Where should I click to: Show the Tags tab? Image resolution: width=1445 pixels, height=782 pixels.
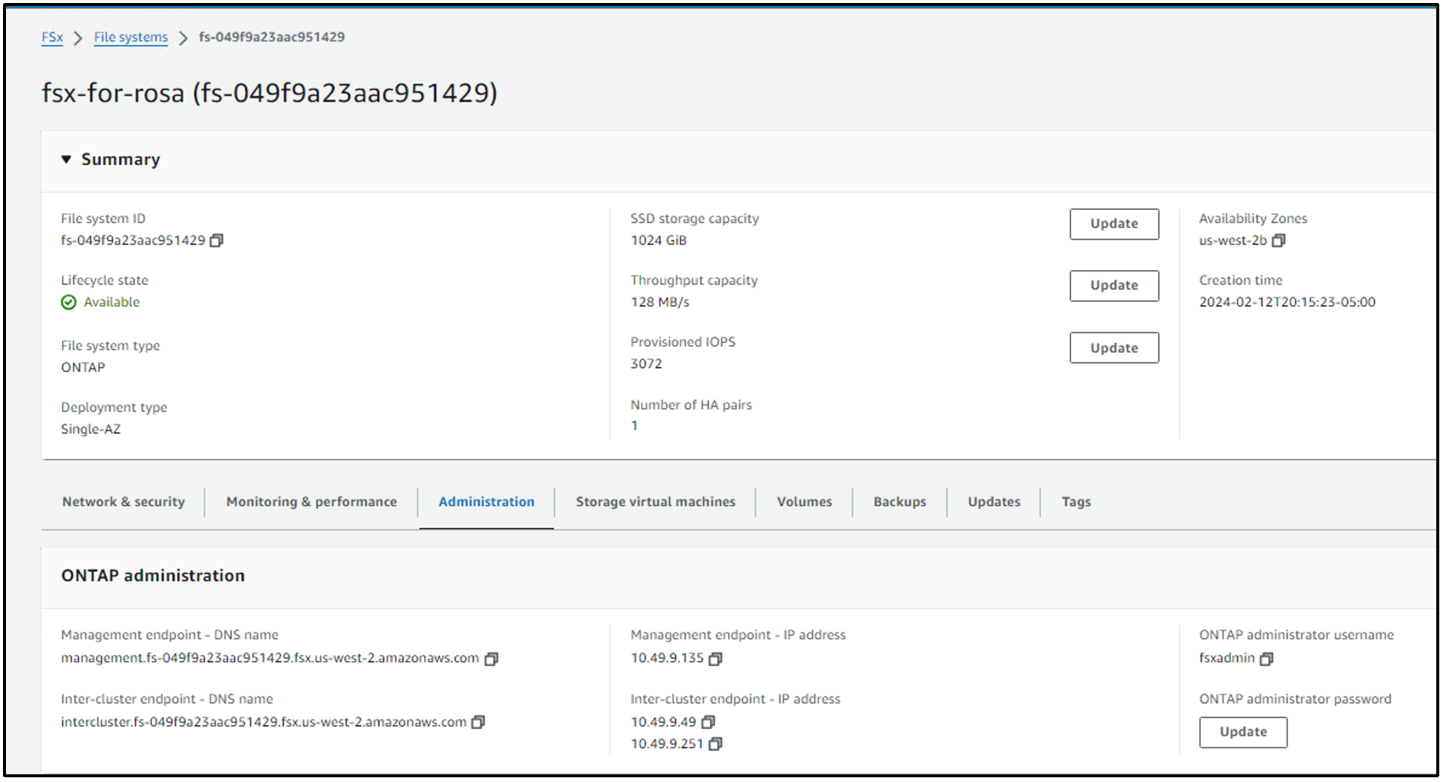pyautogui.click(x=1076, y=502)
